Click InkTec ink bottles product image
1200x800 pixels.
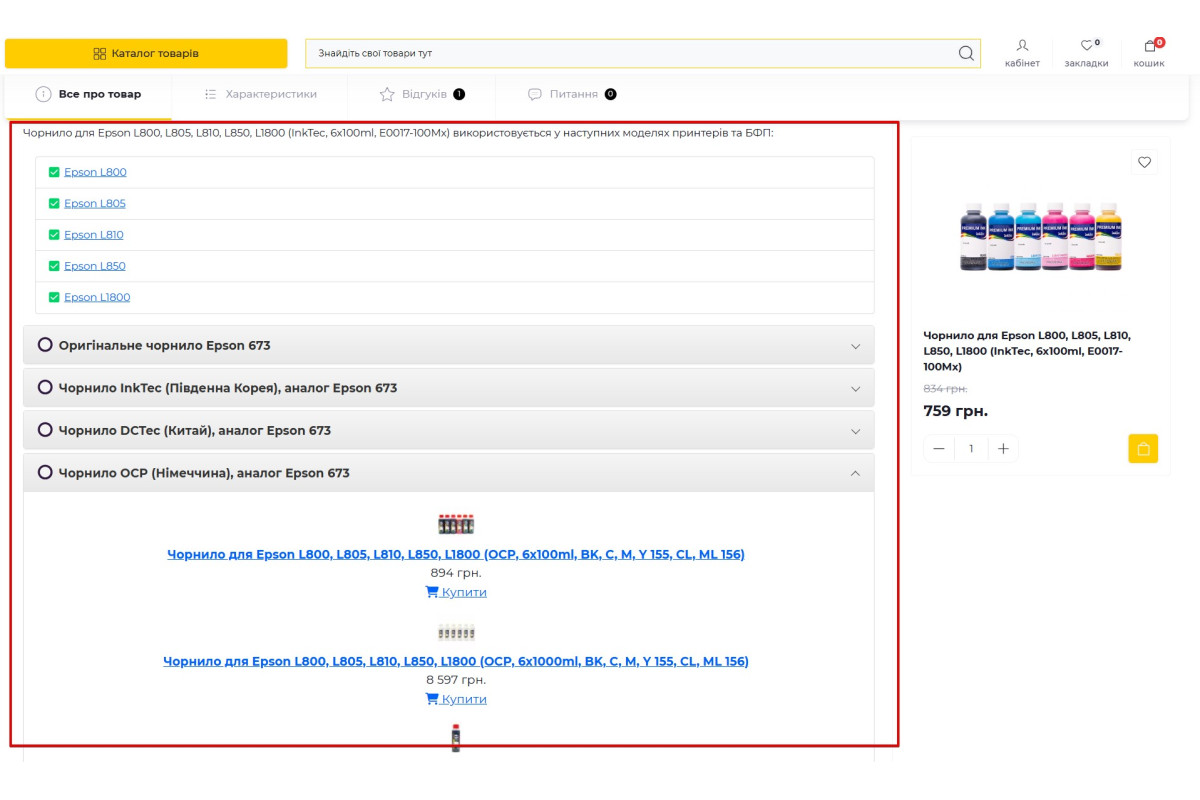1041,236
